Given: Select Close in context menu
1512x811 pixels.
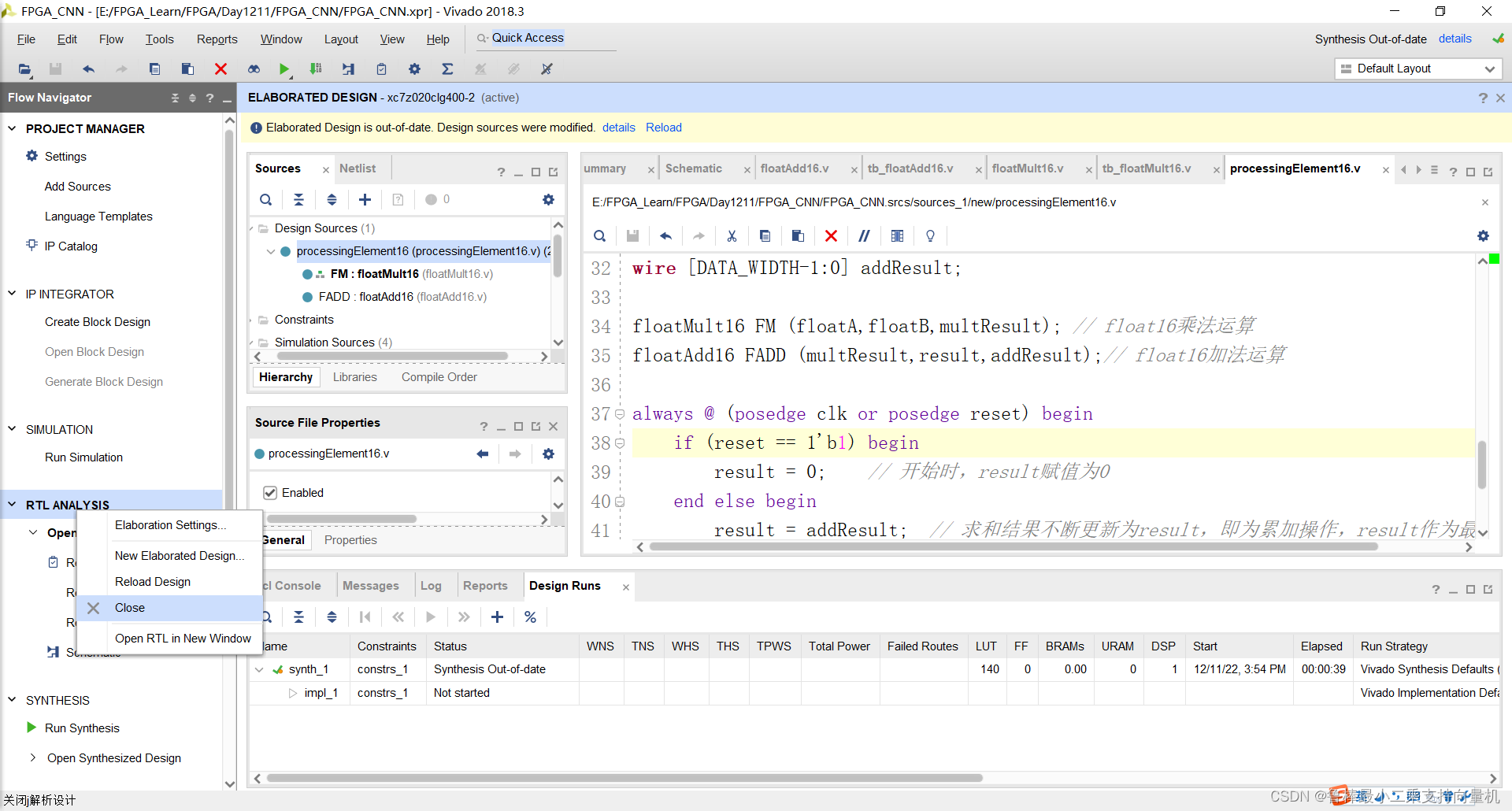Looking at the screenshot, I should pyautogui.click(x=170, y=608).
